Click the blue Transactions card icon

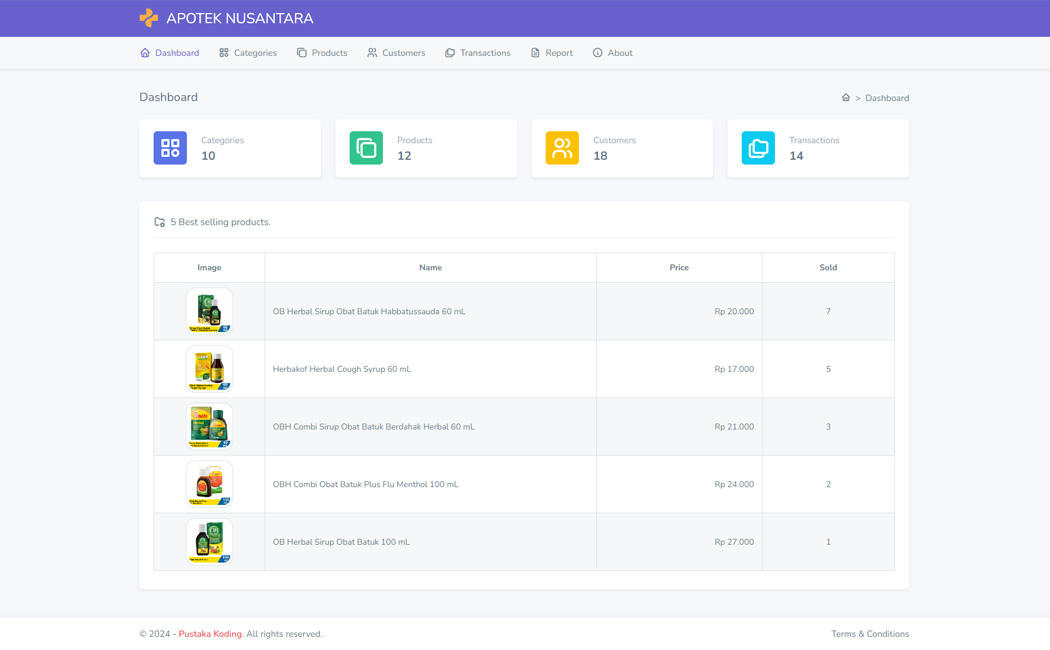click(757, 147)
